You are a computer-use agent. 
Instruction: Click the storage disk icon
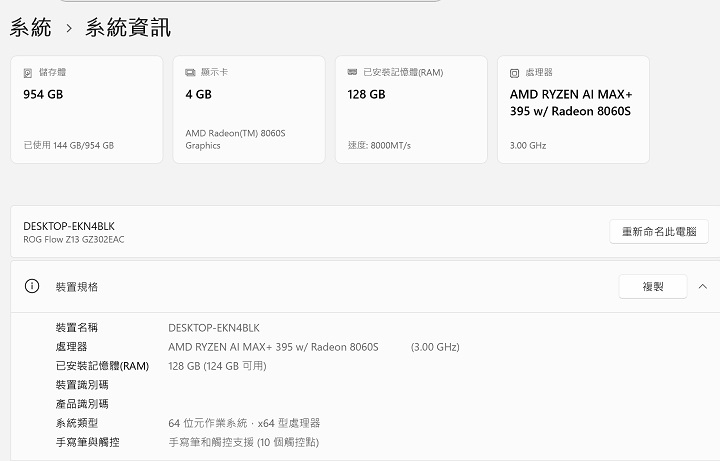click(28, 73)
